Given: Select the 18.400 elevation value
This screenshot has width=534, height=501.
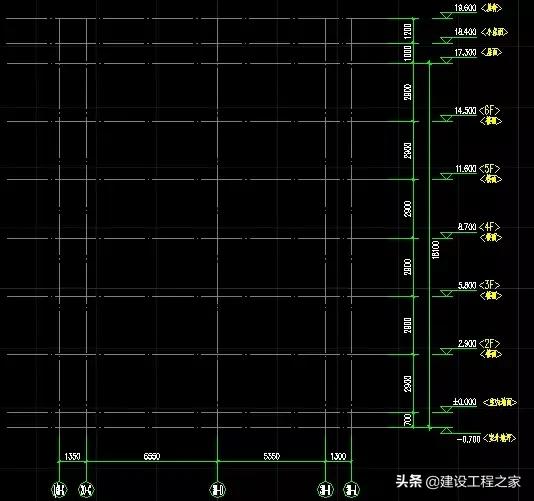Looking at the screenshot, I should [x=465, y=32].
